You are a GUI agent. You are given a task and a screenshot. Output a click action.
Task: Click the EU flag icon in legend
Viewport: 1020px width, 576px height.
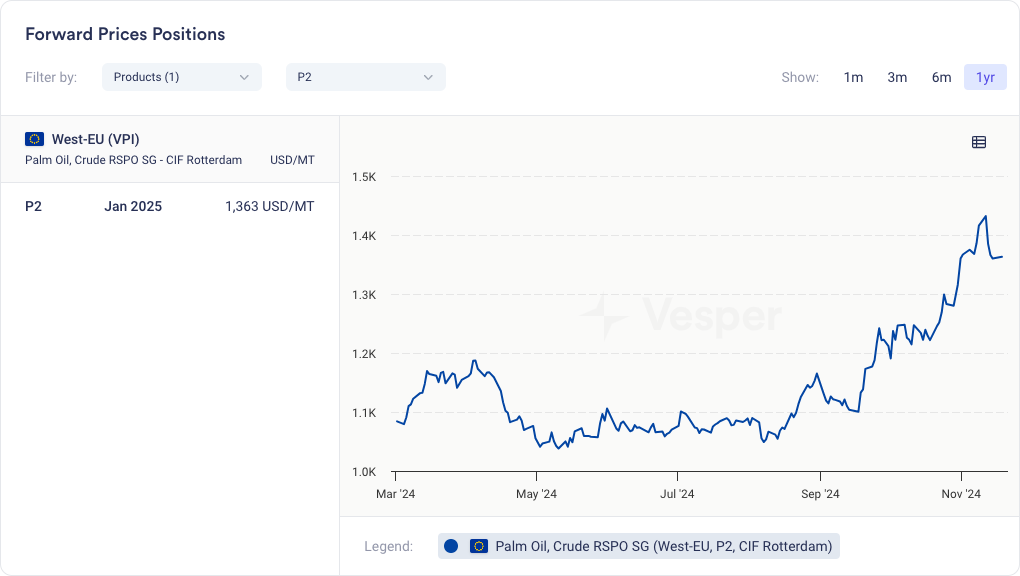479,546
